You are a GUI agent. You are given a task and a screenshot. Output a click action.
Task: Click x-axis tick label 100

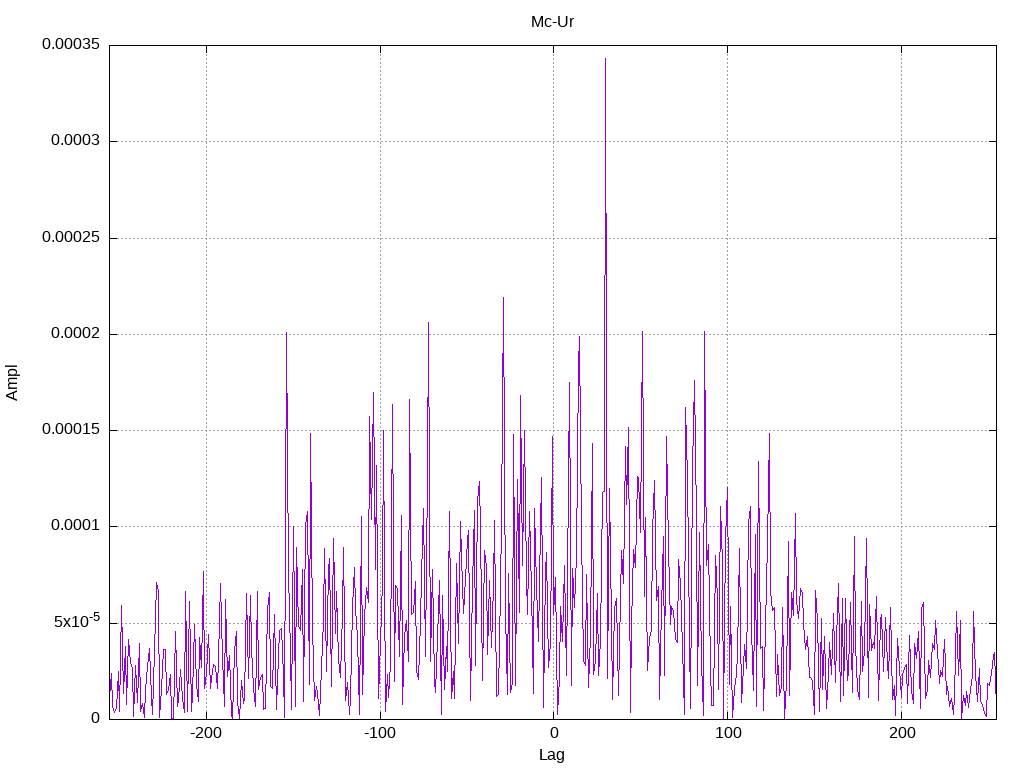(x=728, y=733)
